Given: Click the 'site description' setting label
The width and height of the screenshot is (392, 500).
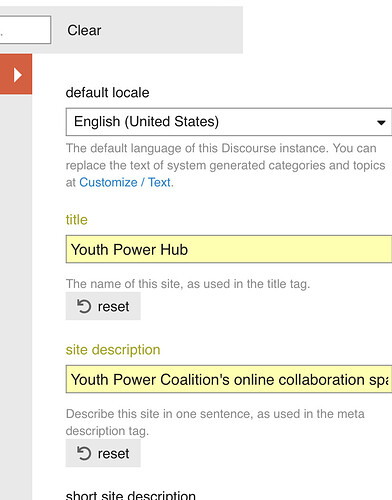Looking at the screenshot, I should point(113,350).
